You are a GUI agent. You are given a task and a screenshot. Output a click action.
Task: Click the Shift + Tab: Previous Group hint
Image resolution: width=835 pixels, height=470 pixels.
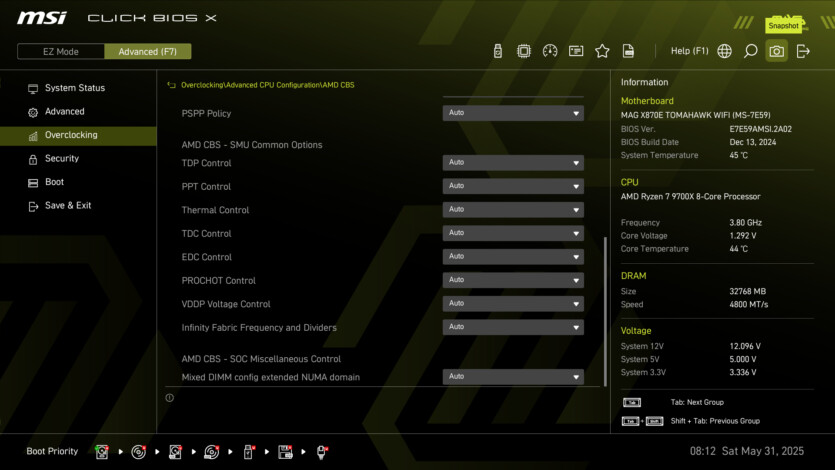[x=715, y=421]
